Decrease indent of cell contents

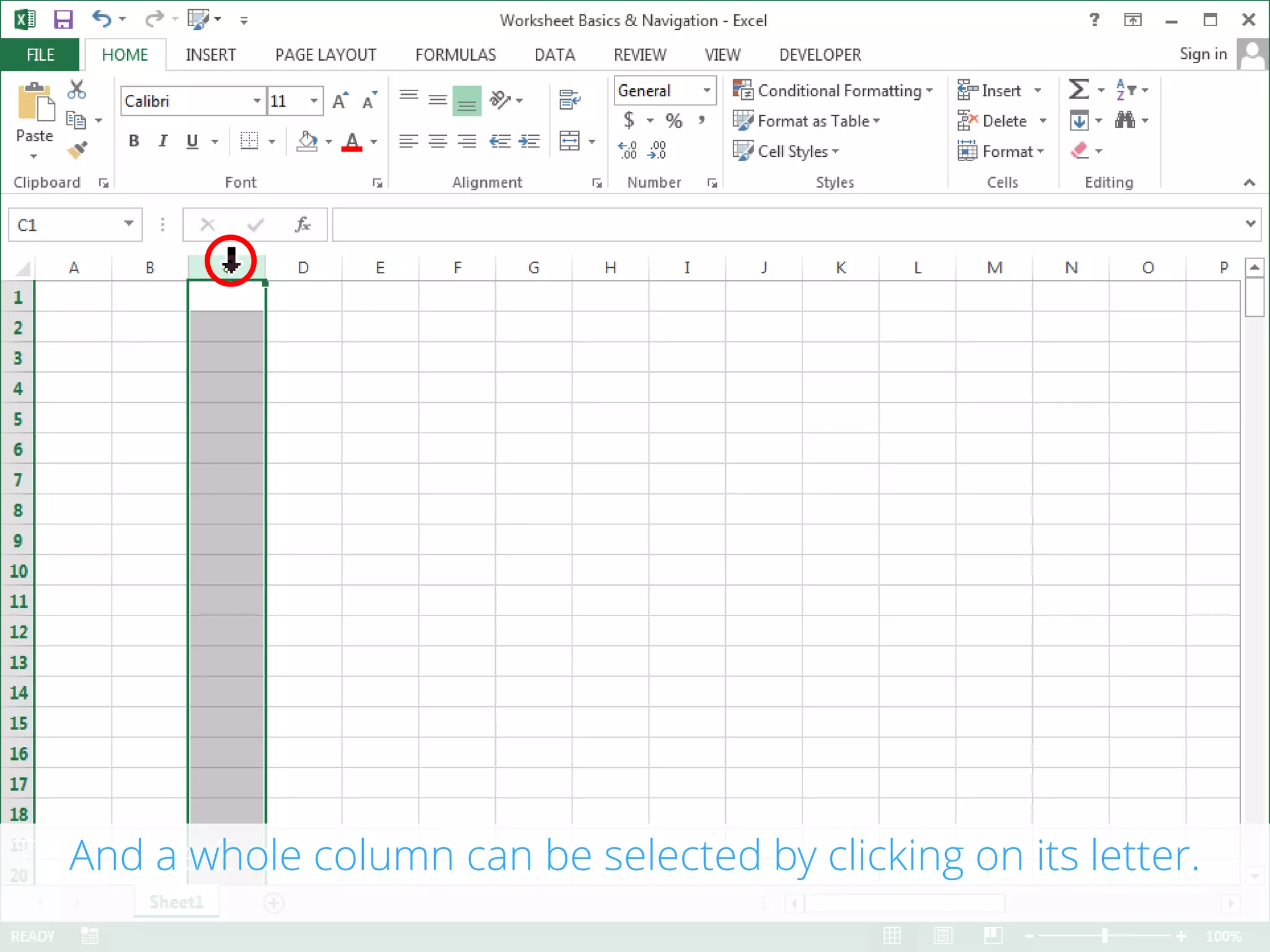coord(500,141)
